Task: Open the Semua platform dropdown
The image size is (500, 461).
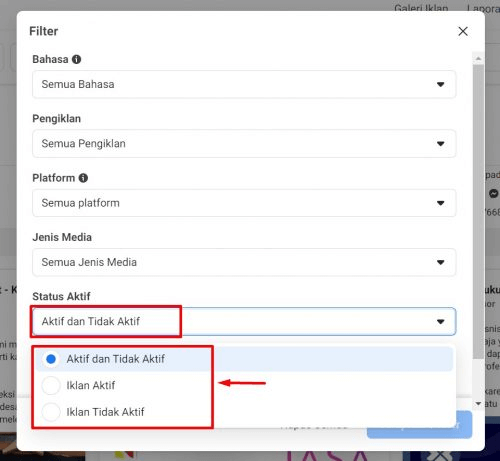Action: point(244,203)
